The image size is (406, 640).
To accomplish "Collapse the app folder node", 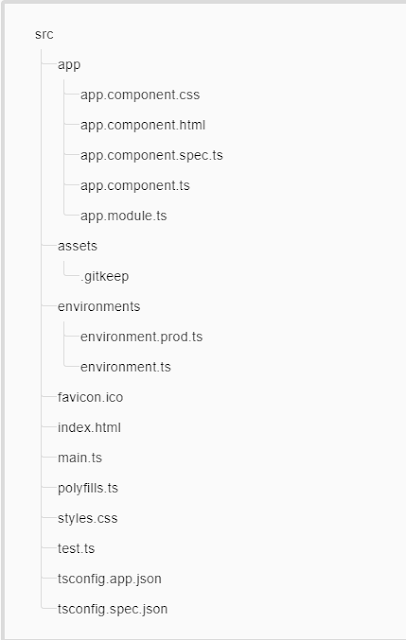I will pos(69,65).
